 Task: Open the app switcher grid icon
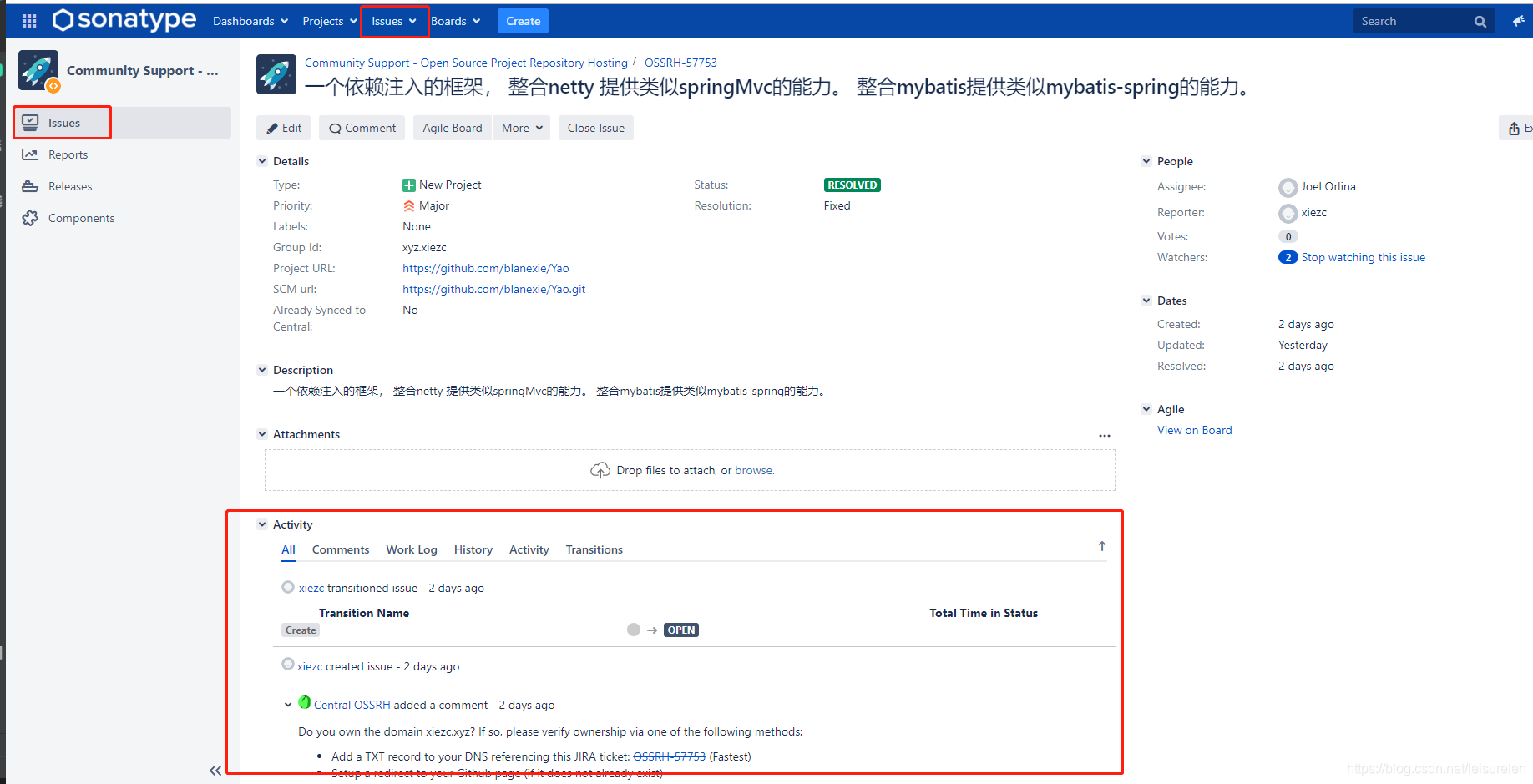pyautogui.click(x=29, y=21)
